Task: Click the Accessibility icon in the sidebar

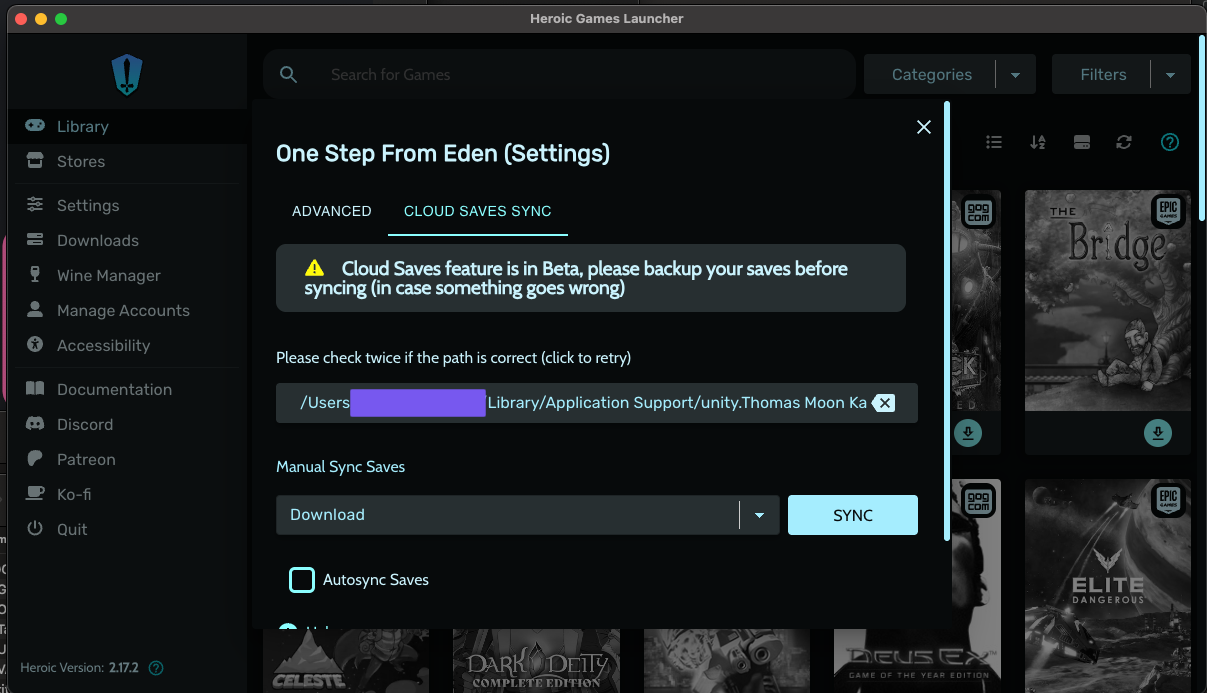Action: 35,345
